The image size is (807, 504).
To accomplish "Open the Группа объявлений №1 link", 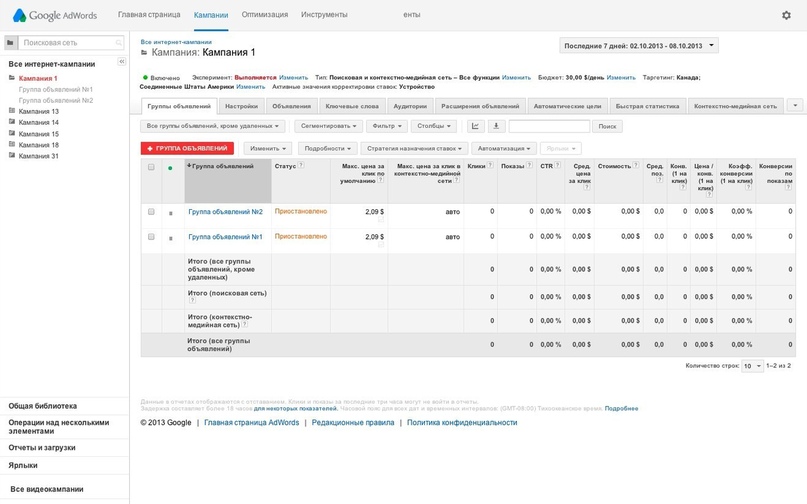I will 225,237.
